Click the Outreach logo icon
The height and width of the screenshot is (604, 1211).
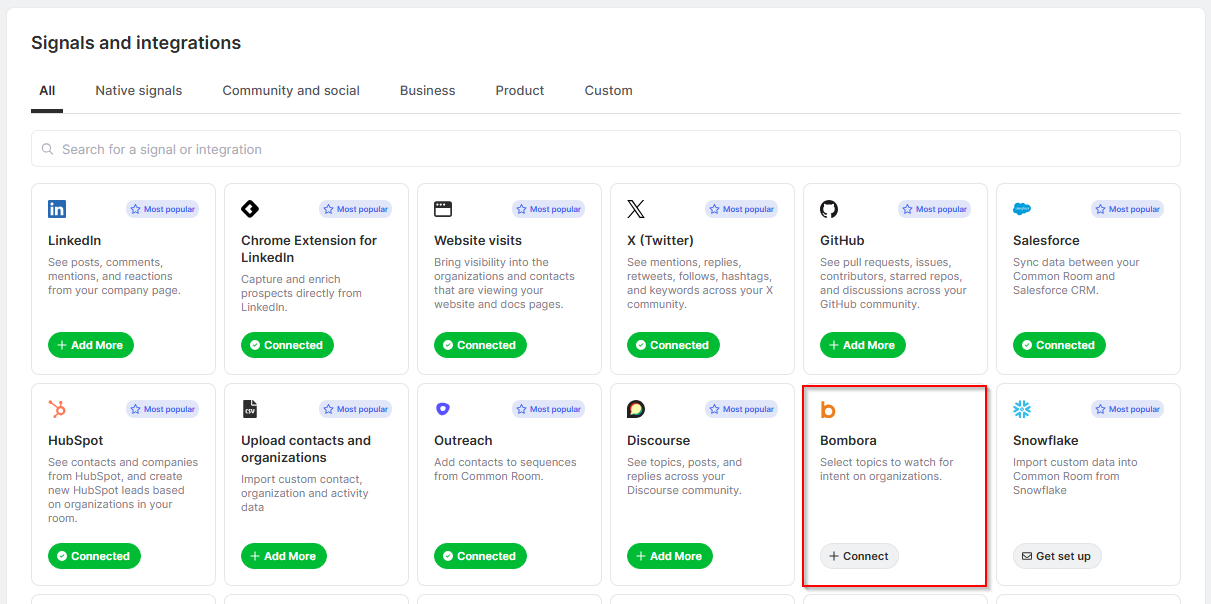[x=443, y=409]
